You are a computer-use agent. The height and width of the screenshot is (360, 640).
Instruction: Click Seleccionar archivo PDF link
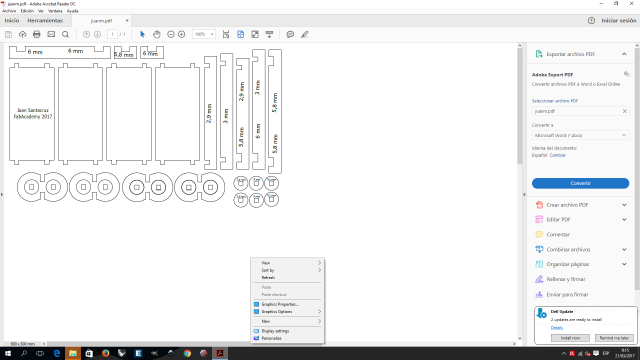pyautogui.click(x=554, y=101)
